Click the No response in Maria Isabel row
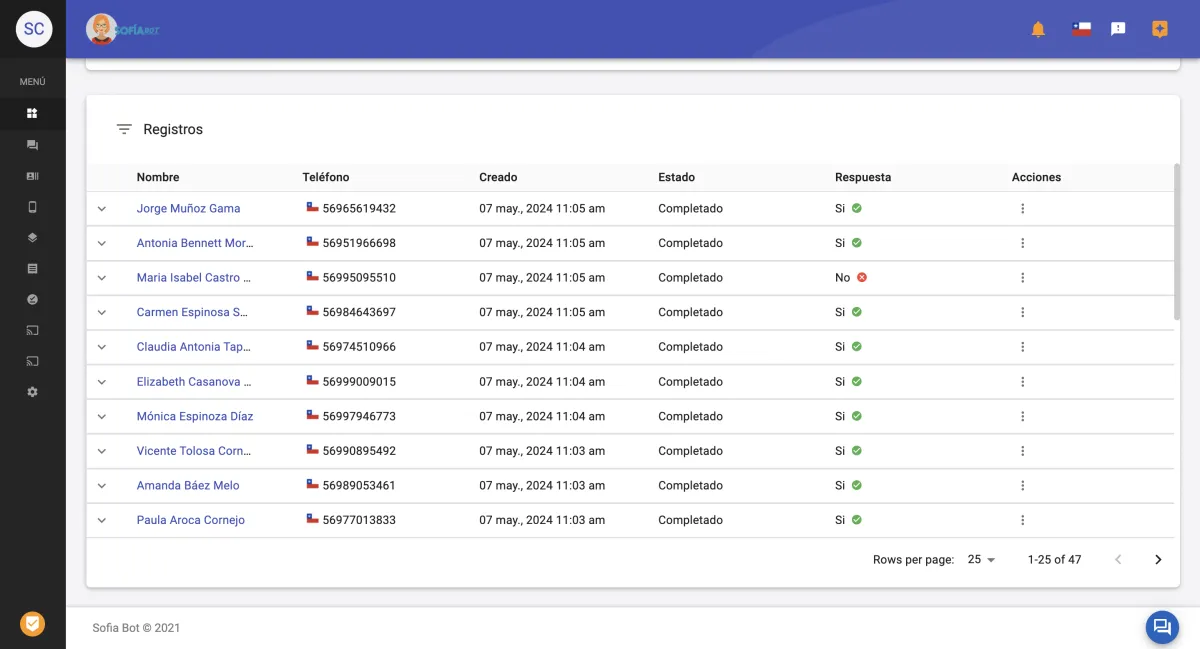 tap(851, 278)
